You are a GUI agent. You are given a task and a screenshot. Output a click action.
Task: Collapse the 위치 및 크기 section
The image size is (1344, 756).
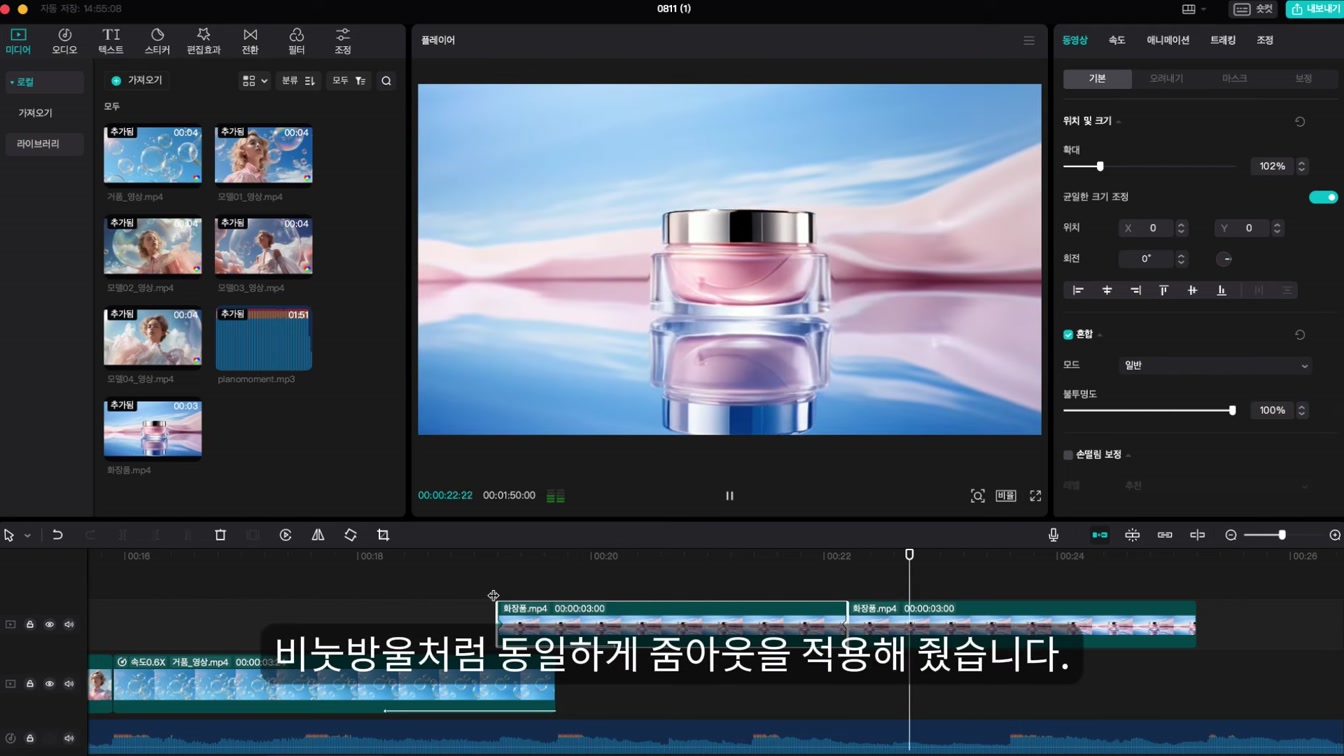[1118, 122]
